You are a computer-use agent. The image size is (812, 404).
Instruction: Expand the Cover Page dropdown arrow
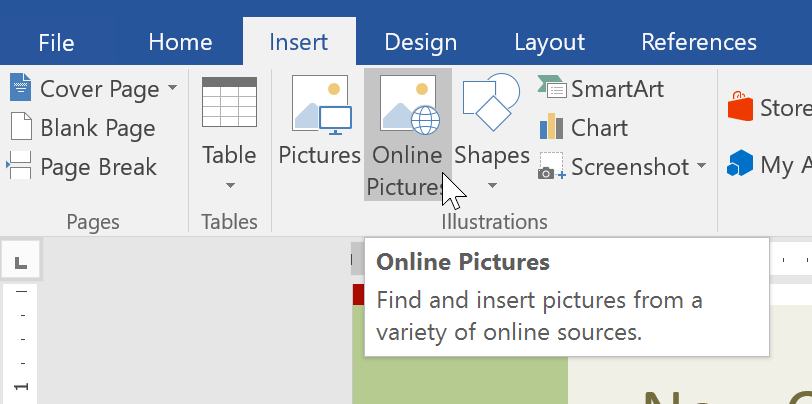tap(172, 88)
